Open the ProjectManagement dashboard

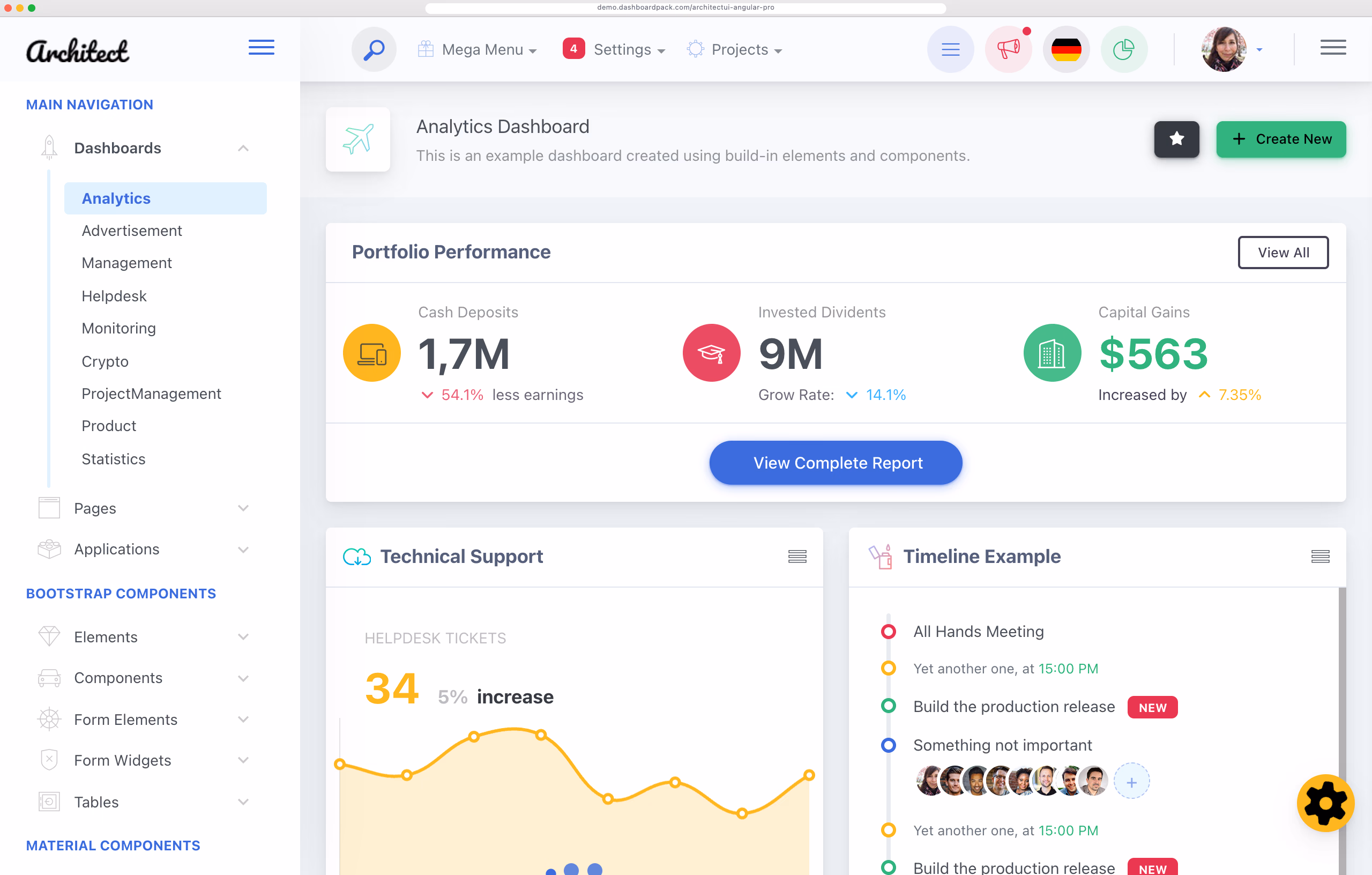click(x=151, y=394)
